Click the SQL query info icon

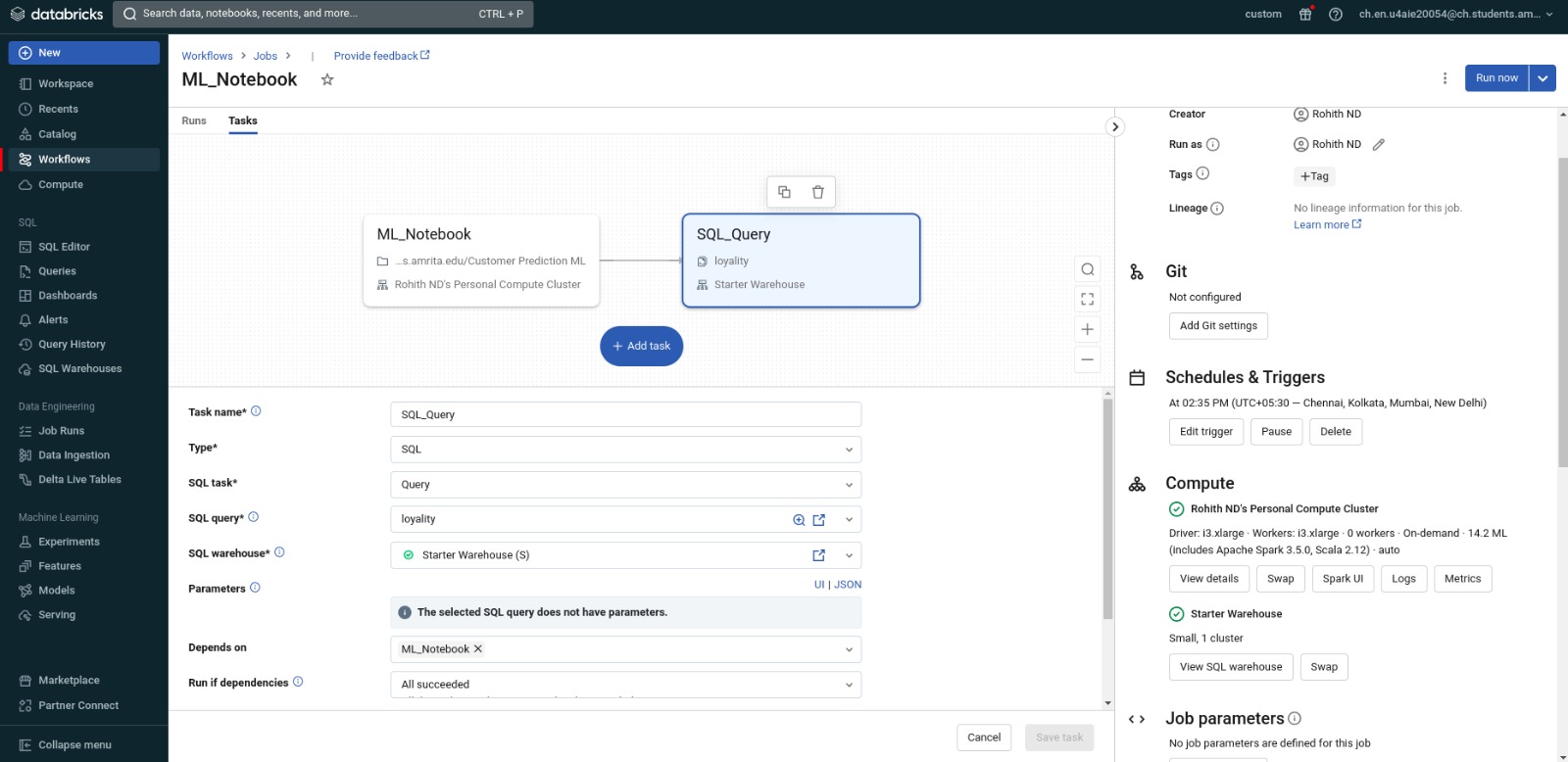click(x=253, y=517)
